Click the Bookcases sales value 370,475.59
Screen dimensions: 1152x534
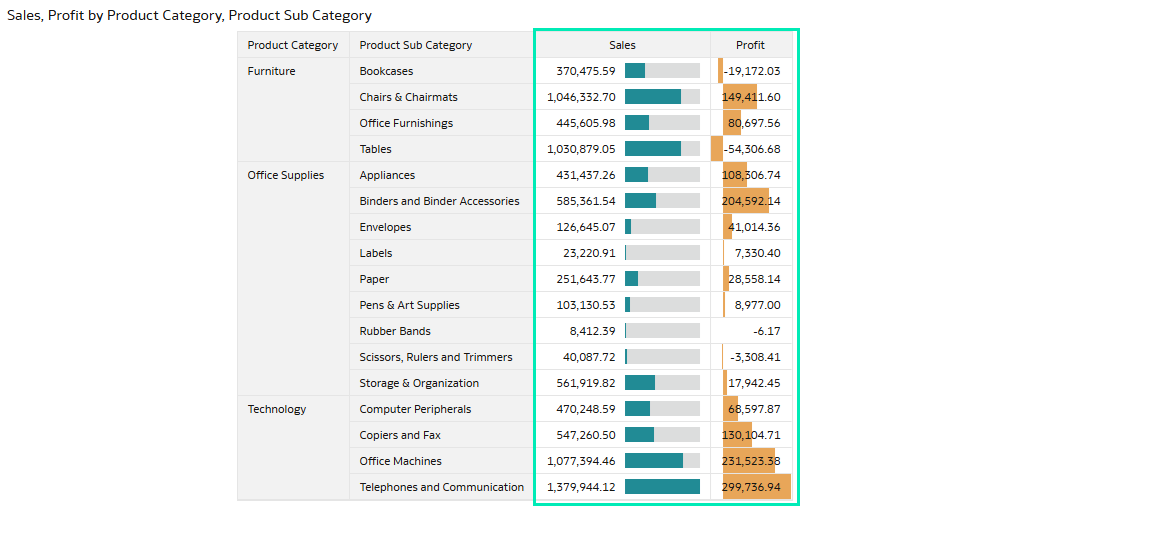[586, 71]
